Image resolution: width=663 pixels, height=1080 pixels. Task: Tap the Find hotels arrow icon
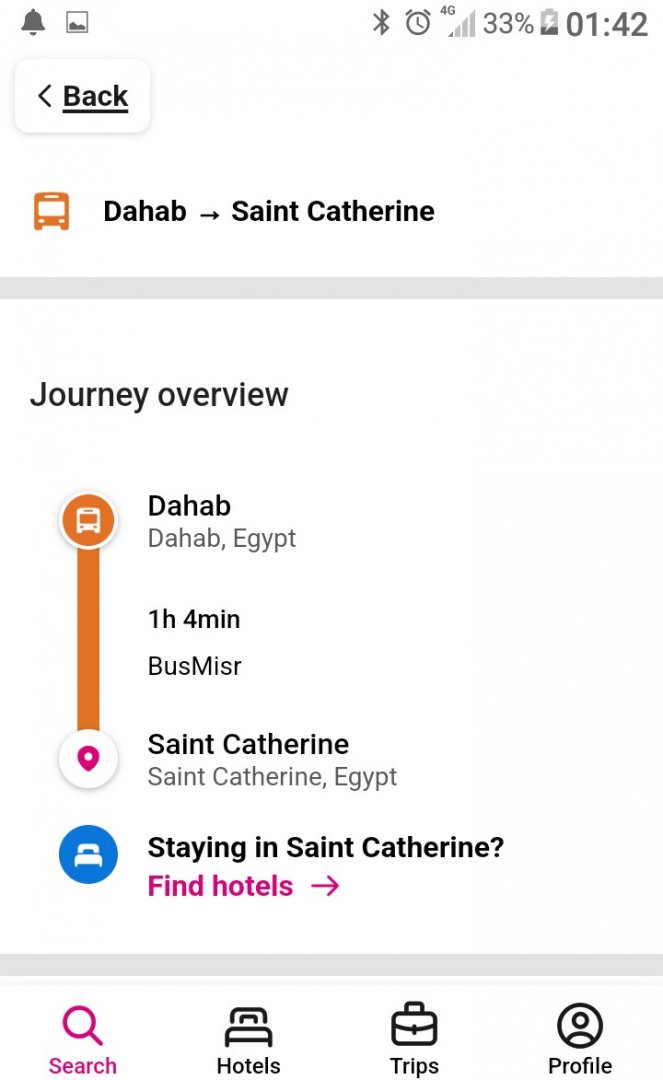(x=325, y=886)
